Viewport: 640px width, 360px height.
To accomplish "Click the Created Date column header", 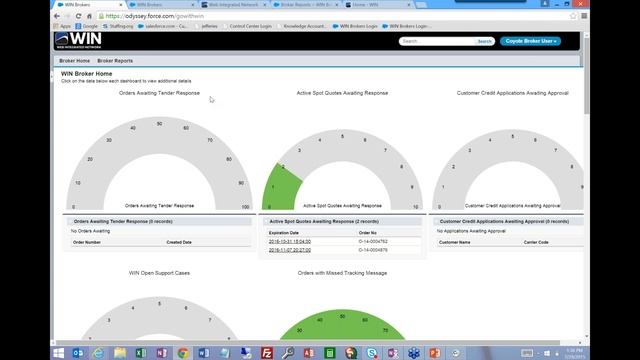I will coord(179,242).
